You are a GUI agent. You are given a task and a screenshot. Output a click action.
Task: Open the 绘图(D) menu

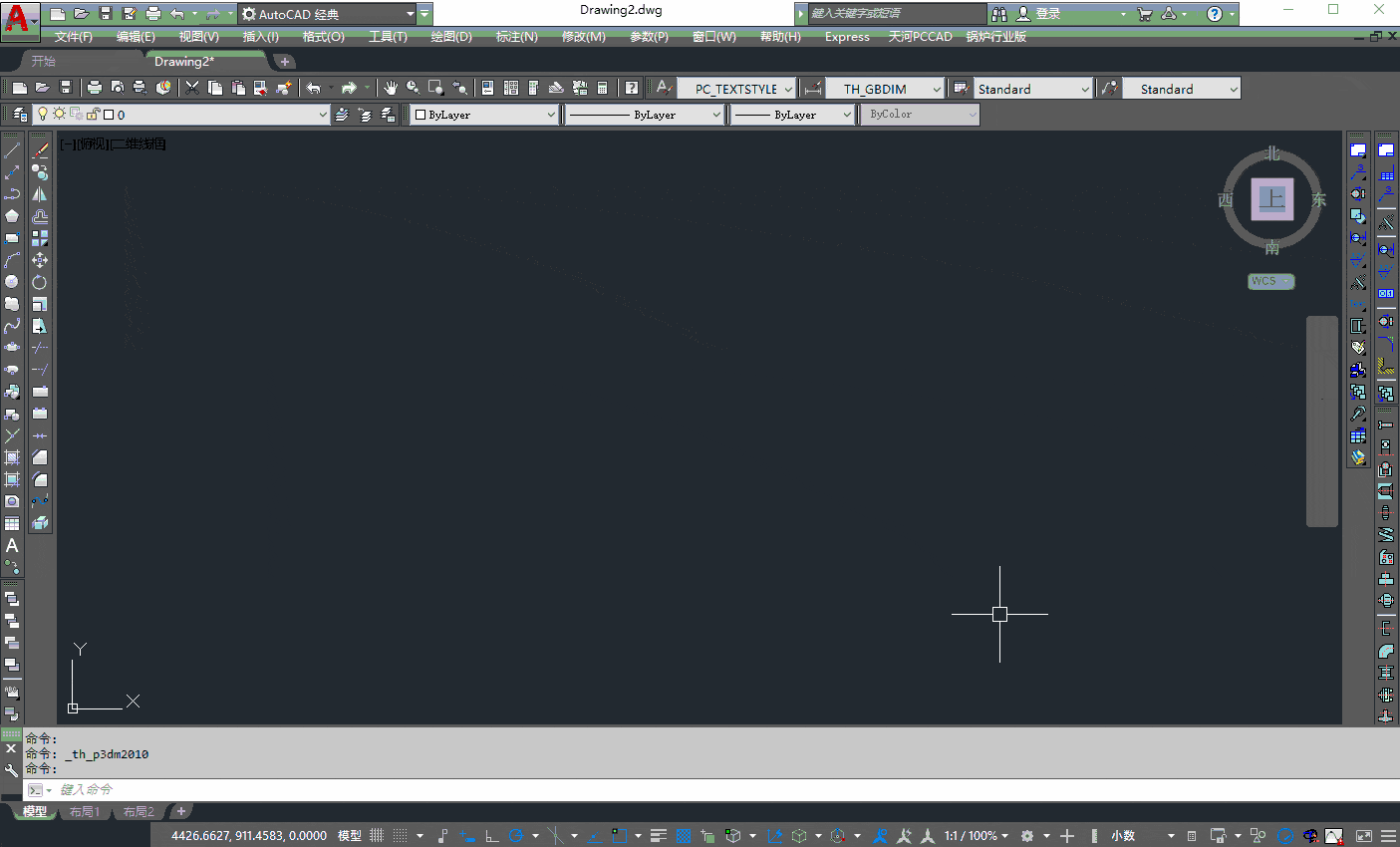tap(451, 37)
